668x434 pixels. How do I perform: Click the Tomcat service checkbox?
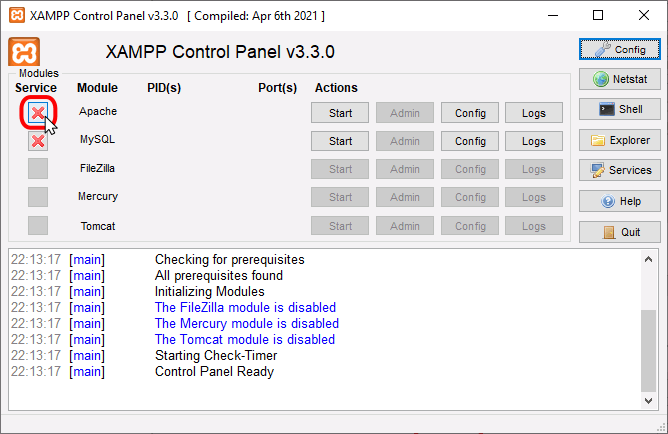pos(38,225)
